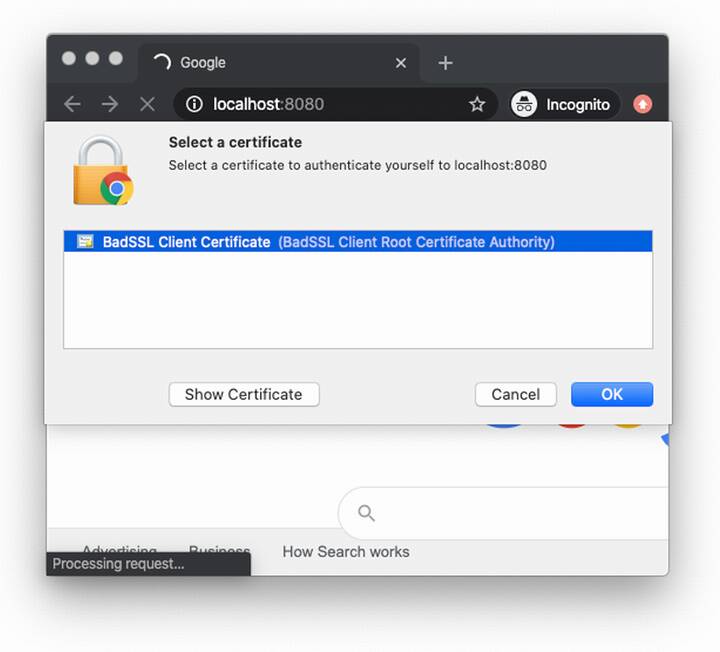Open site information for localhost:8080
This screenshot has width=720, height=652.
click(195, 104)
